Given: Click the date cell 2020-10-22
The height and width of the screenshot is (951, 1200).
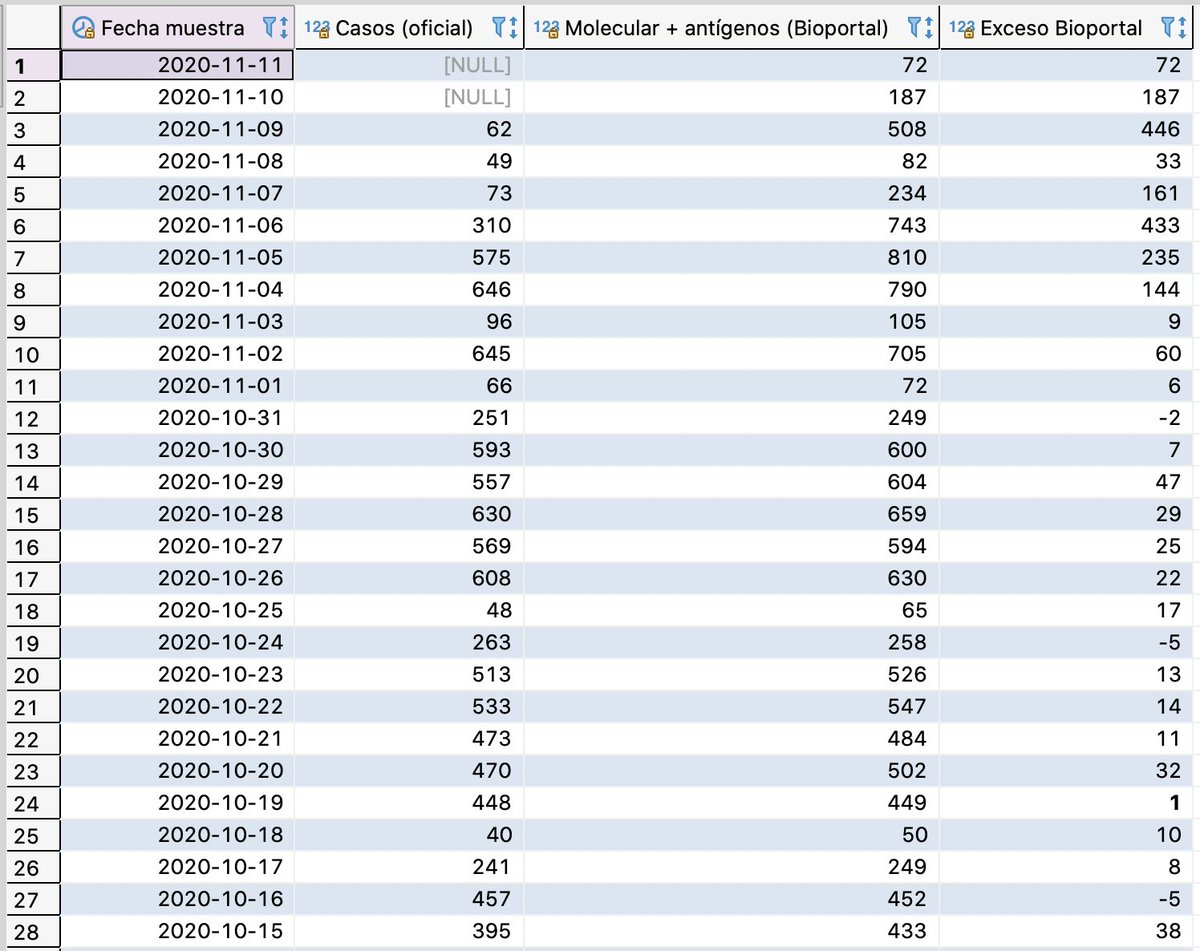Looking at the screenshot, I should (178, 707).
